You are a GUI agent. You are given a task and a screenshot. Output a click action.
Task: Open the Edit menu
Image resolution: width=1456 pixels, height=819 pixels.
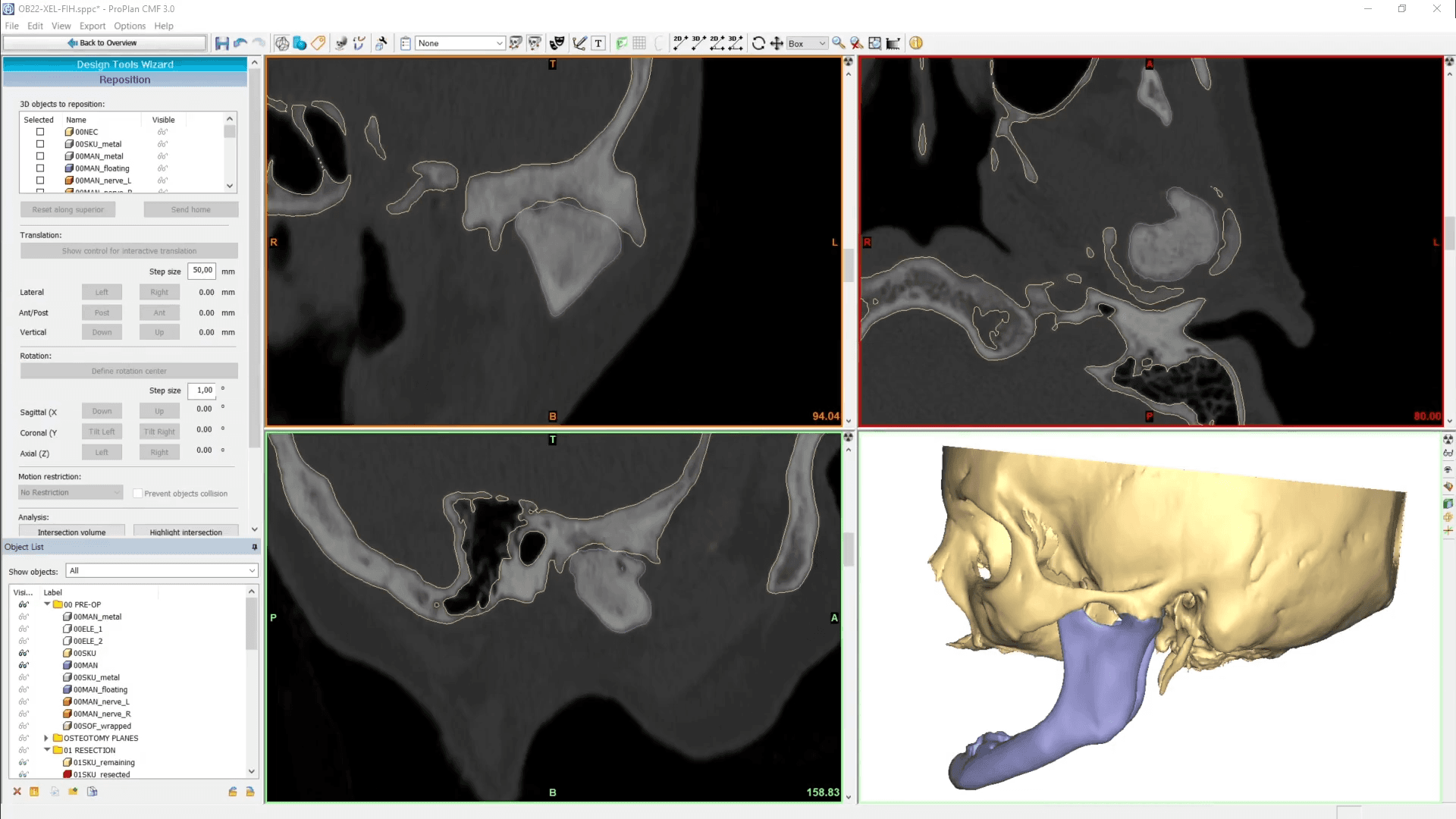coord(35,26)
